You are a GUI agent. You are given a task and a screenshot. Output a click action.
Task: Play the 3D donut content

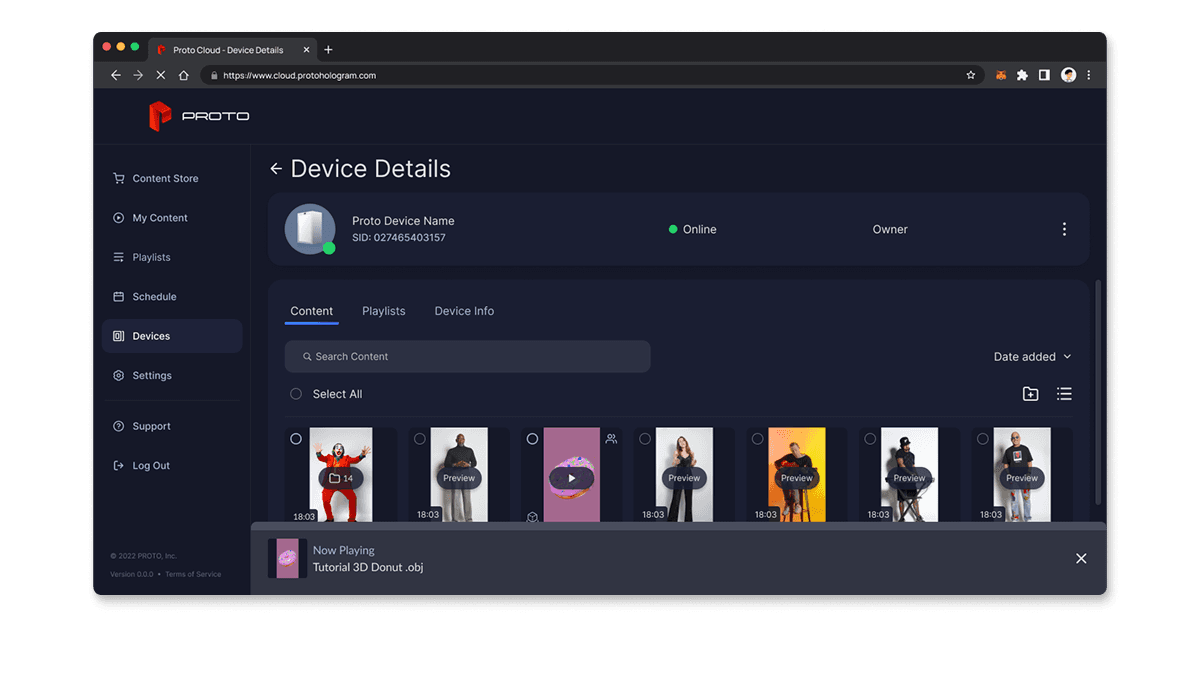[x=572, y=478]
